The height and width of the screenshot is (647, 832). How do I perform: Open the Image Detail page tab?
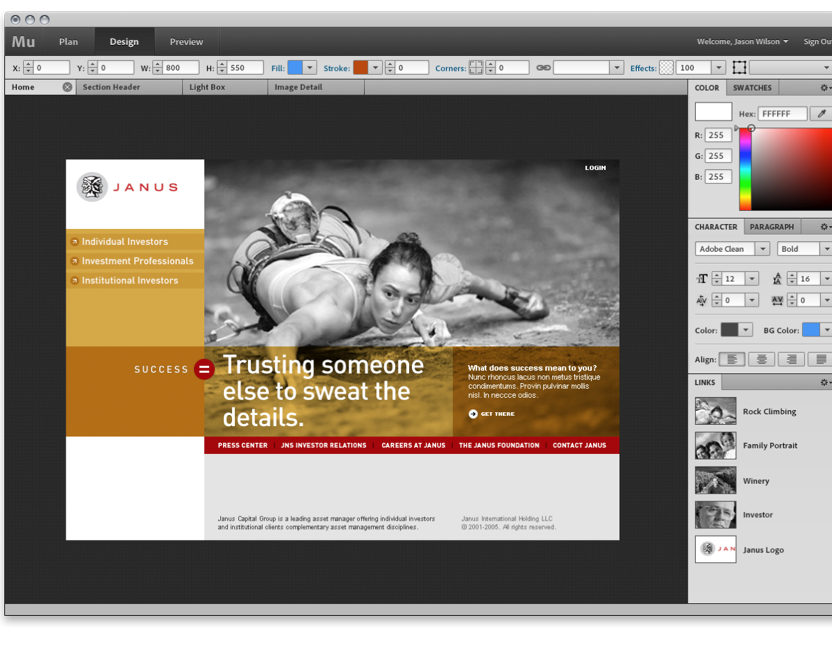tap(316, 87)
